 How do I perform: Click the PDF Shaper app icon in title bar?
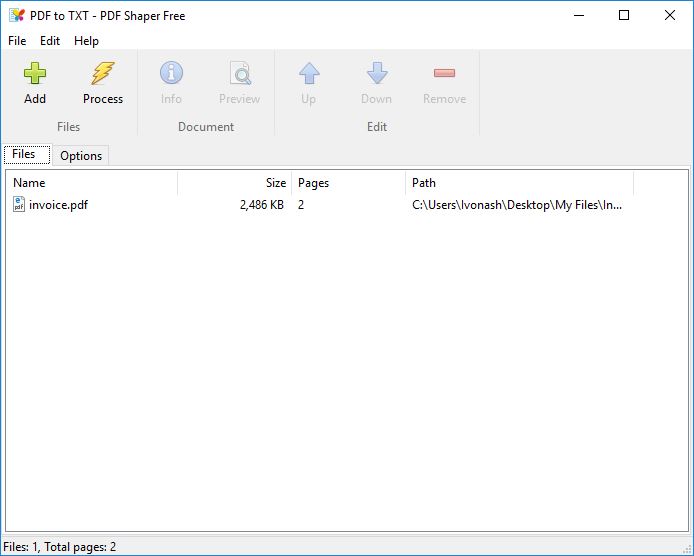tap(17, 15)
